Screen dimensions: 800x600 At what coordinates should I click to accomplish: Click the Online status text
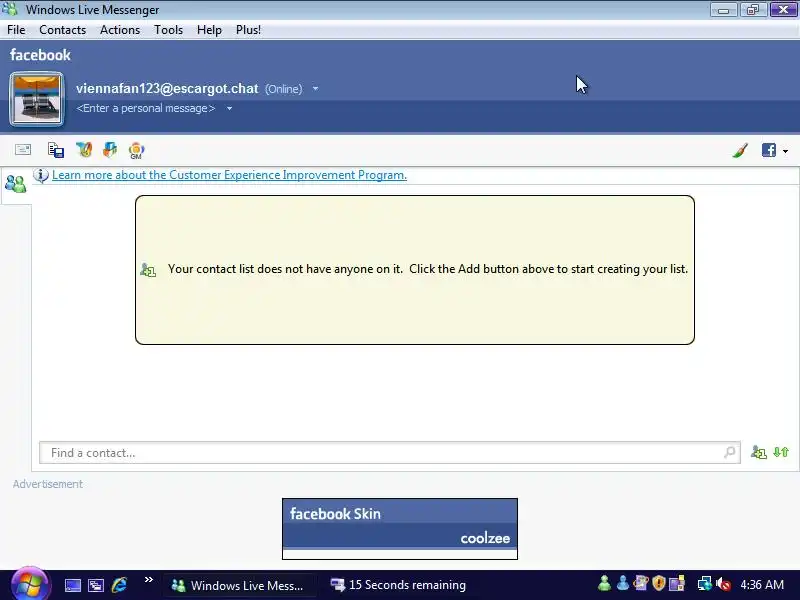(x=284, y=89)
